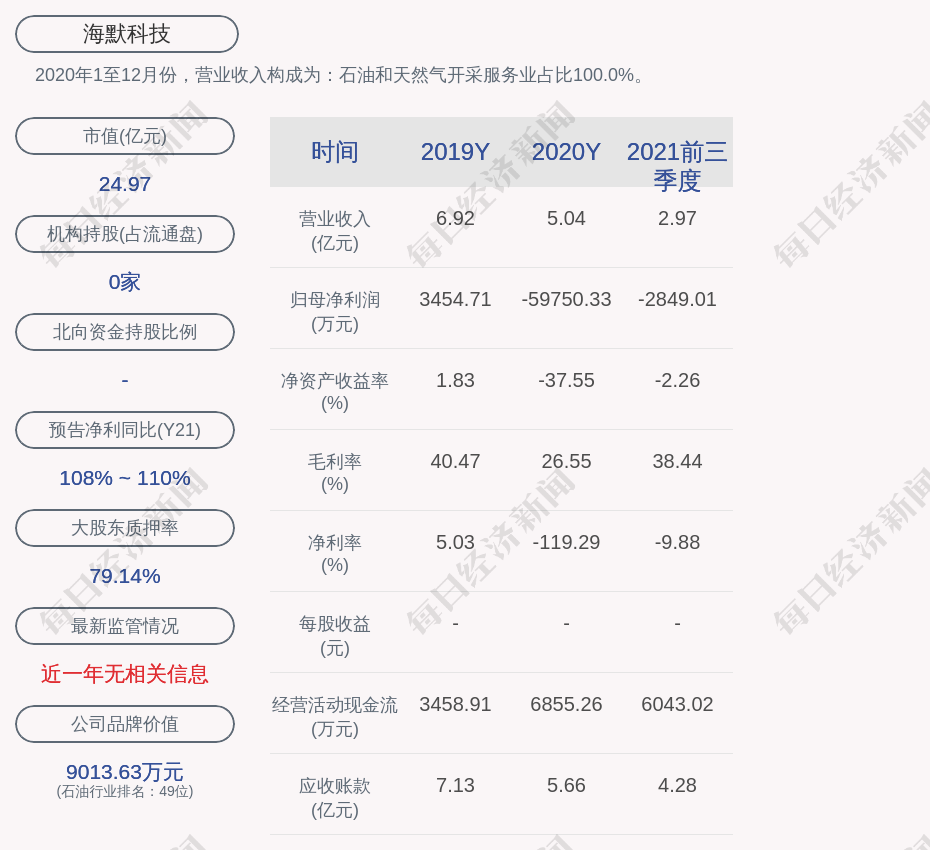Select the receivables value 7.13
This screenshot has width=930, height=850.
point(455,785)
